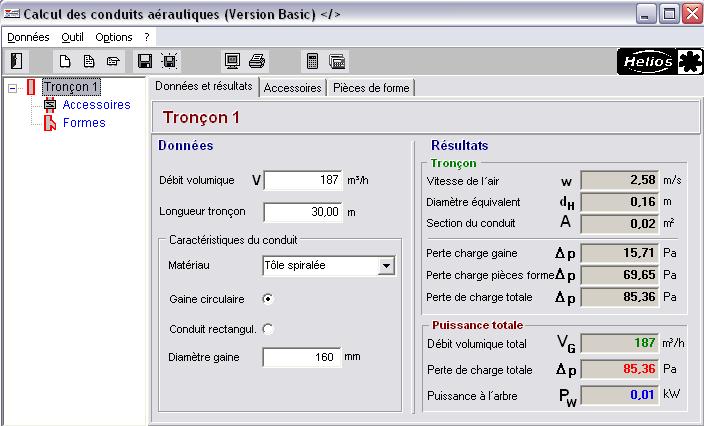Image resolution: width=704 pixels, height=426 pixels.
Task: Open the screen preview monitor icon
Action: coord(232,61)
